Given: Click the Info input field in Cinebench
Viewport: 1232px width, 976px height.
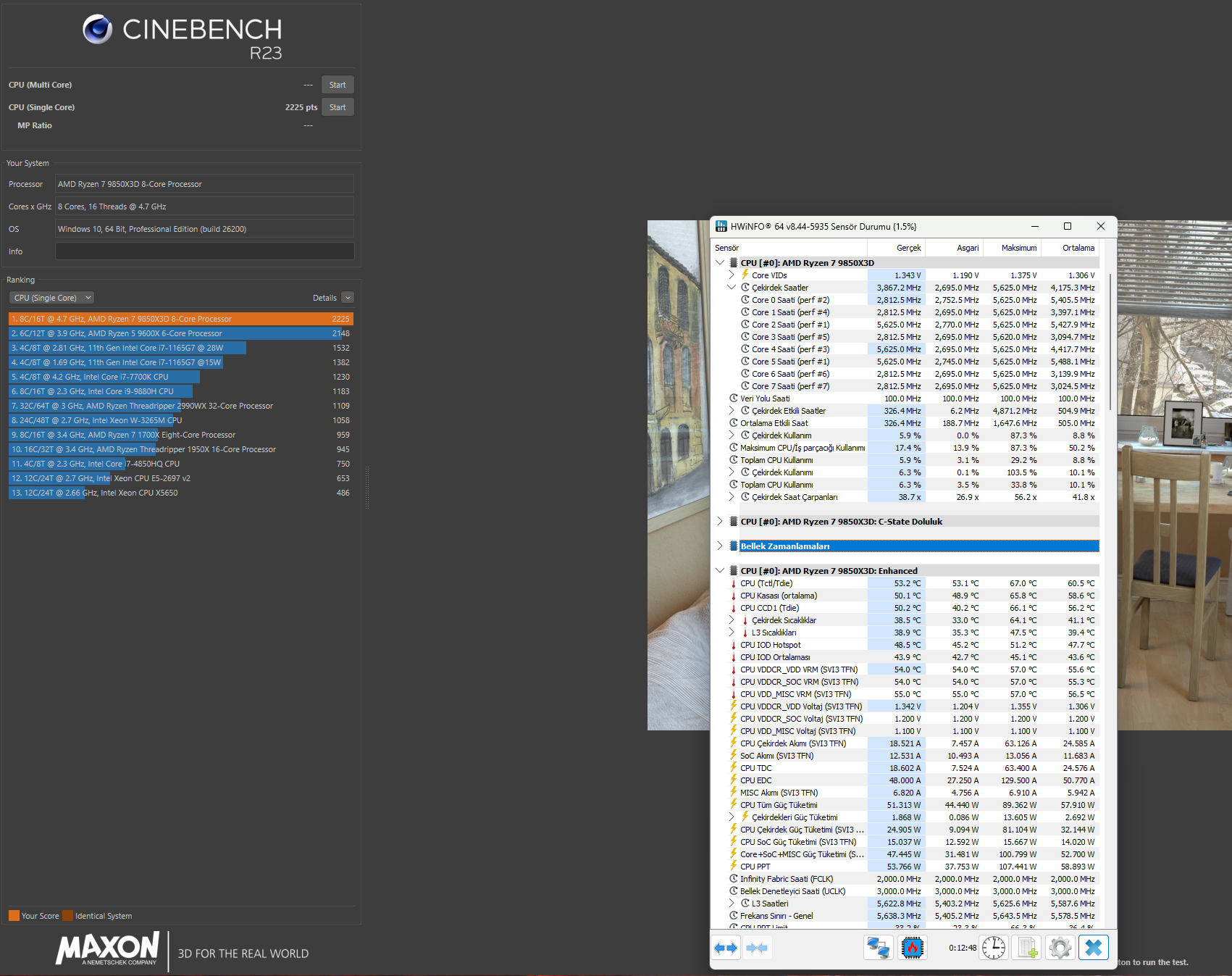Looking at the screenshot, I should [x=204, y=251].
